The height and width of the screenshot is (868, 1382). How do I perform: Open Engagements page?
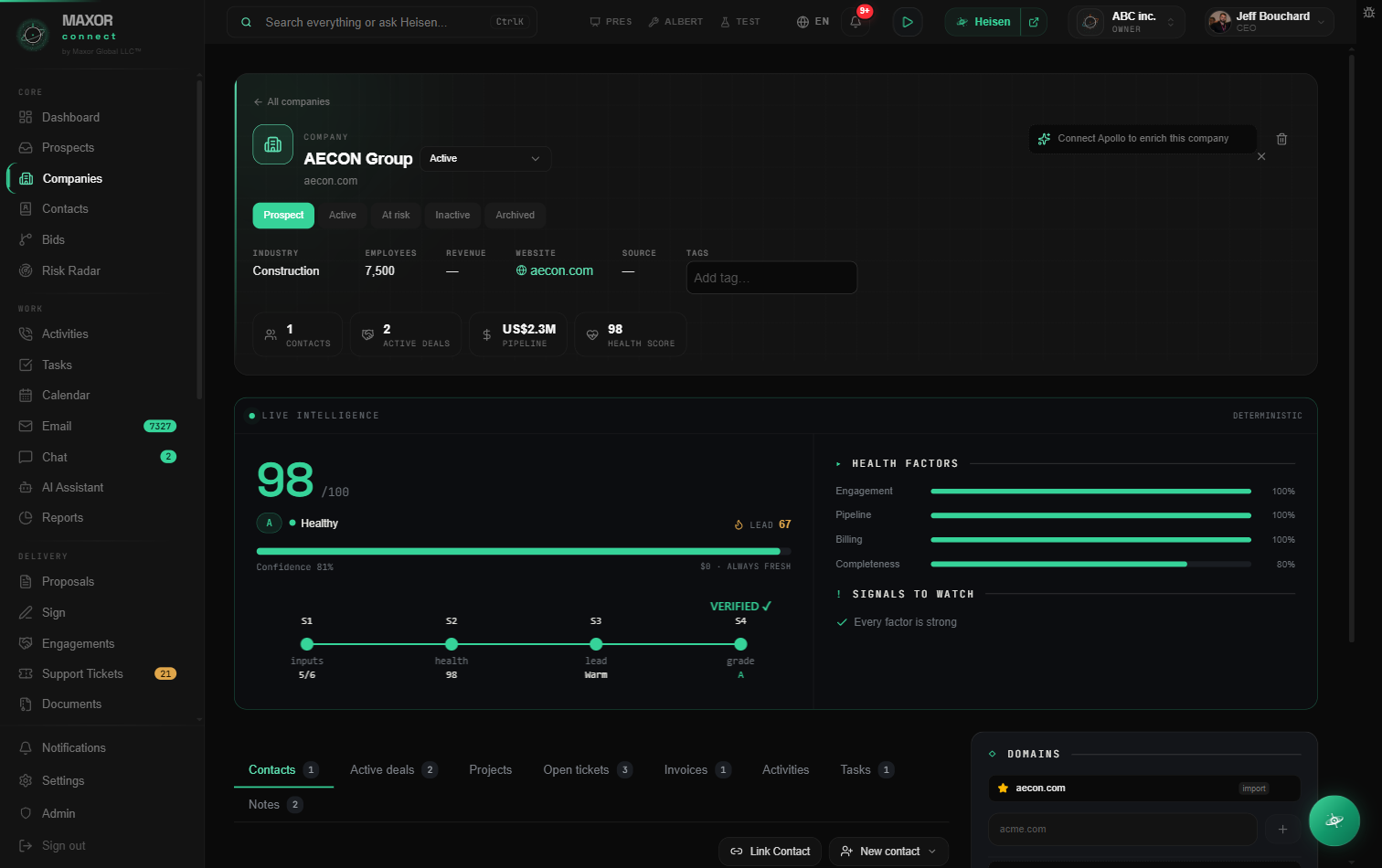click(x=78, y=643)
